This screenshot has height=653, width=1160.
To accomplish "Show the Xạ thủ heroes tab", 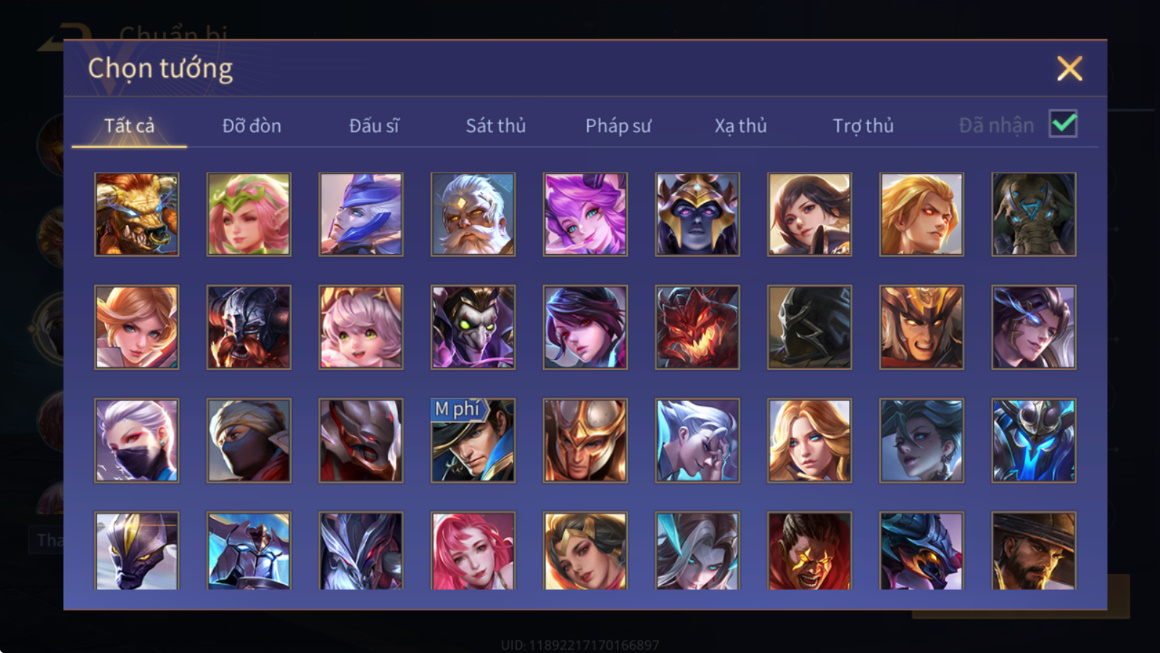I will pyautogui.click(x=741, y=126).
